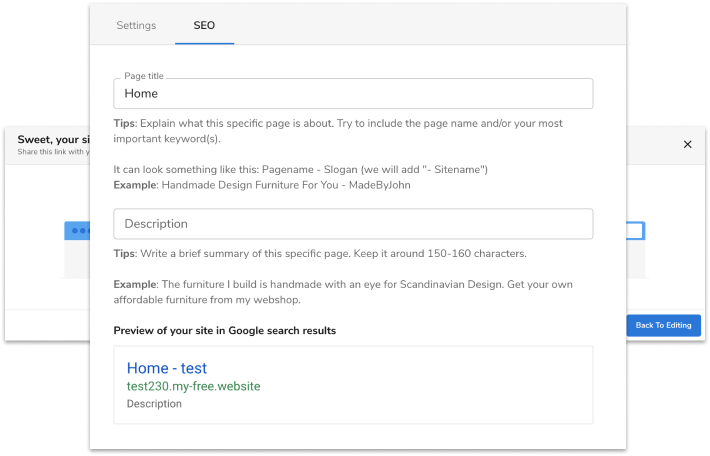Click the browser mockup dots icon
Image resolution: width=710 pixels, height=456 pixels.
77,230
